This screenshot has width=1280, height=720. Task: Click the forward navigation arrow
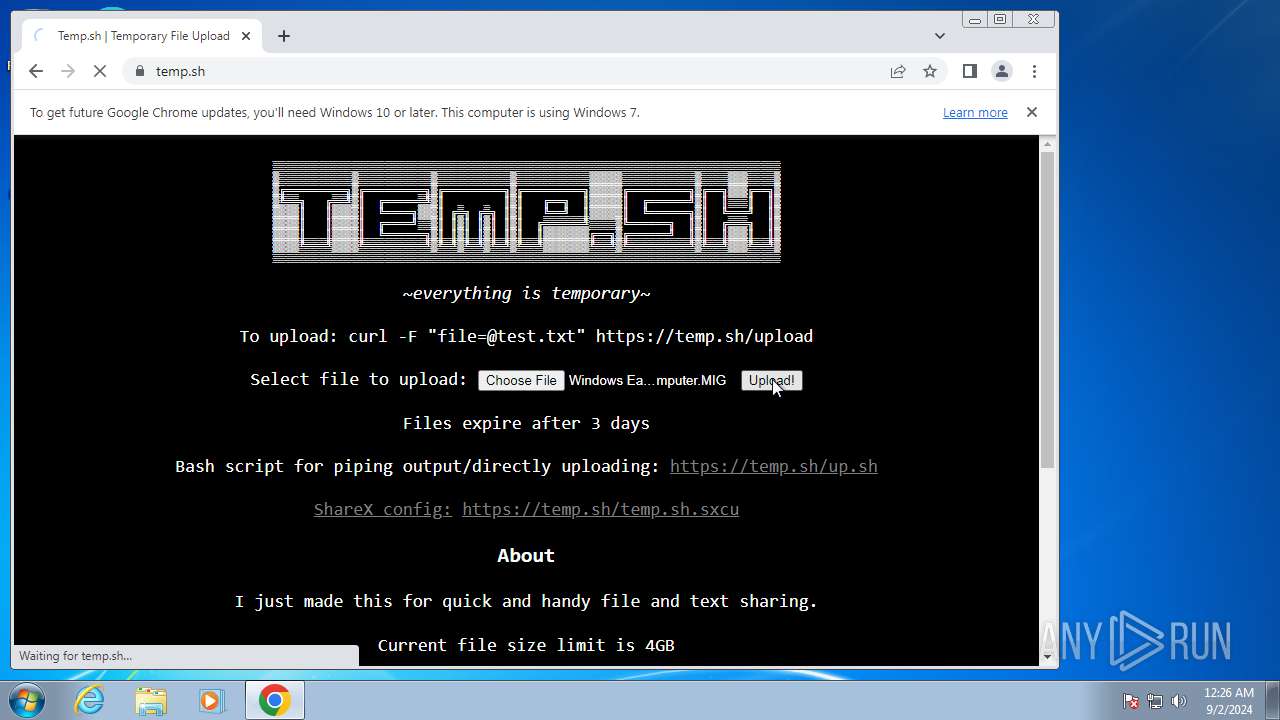68,71
